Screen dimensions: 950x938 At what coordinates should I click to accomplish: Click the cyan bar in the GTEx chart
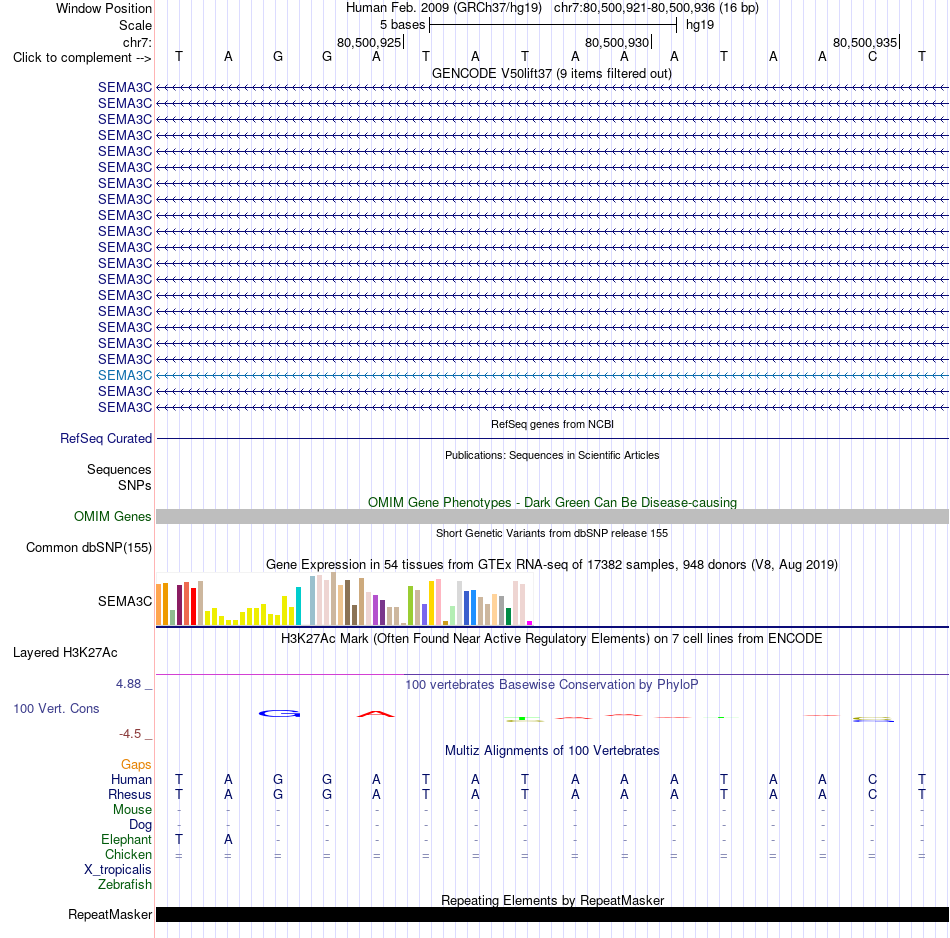298,606
